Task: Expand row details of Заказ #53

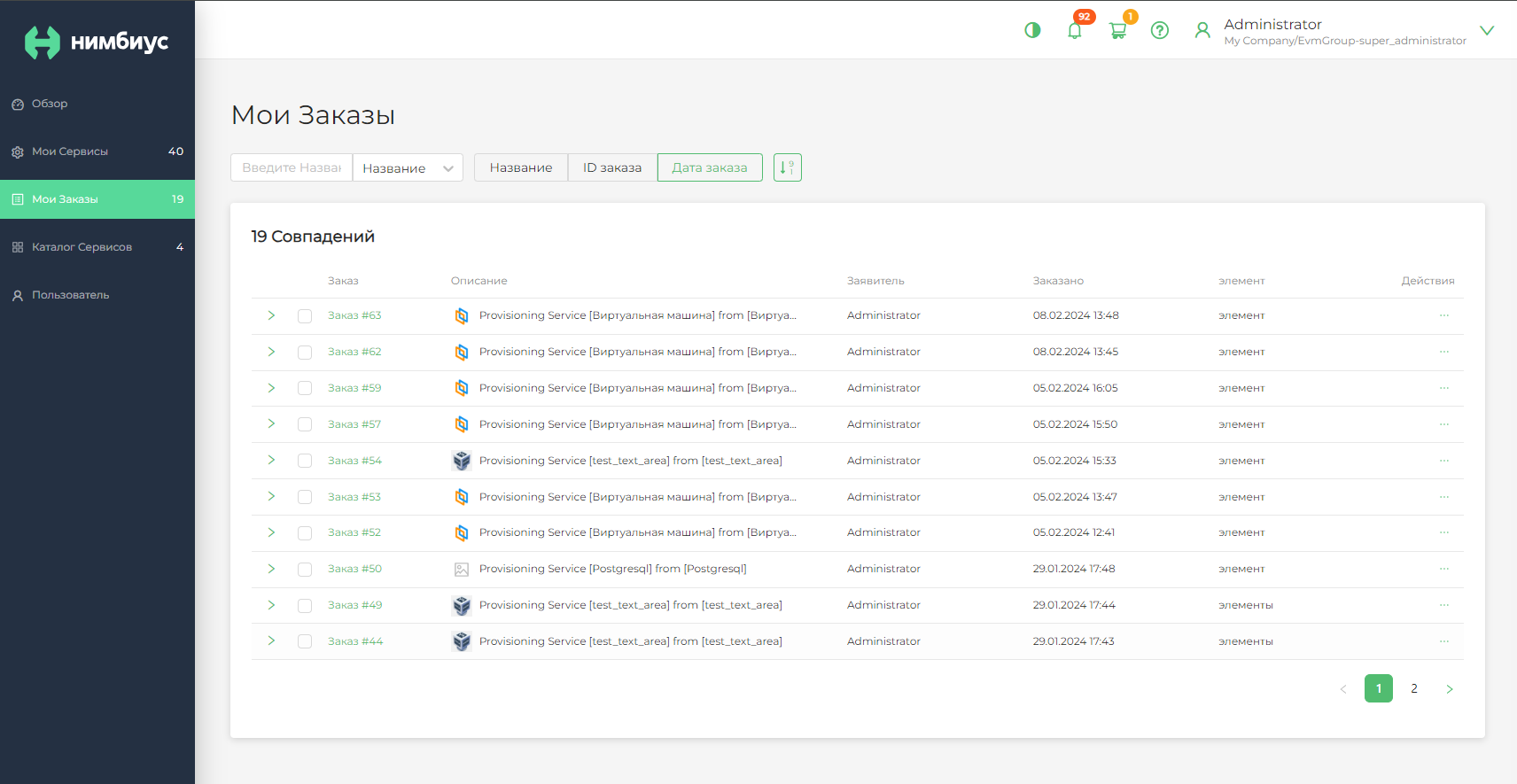Action: click(271, 496)
